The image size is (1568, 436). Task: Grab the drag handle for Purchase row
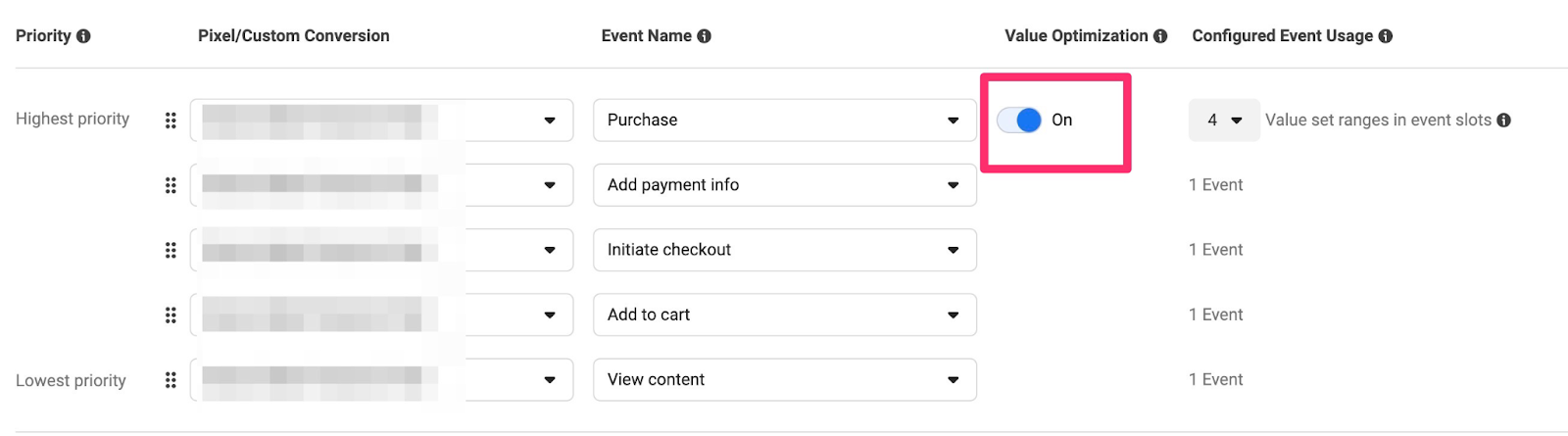click(x=171, y=121)
